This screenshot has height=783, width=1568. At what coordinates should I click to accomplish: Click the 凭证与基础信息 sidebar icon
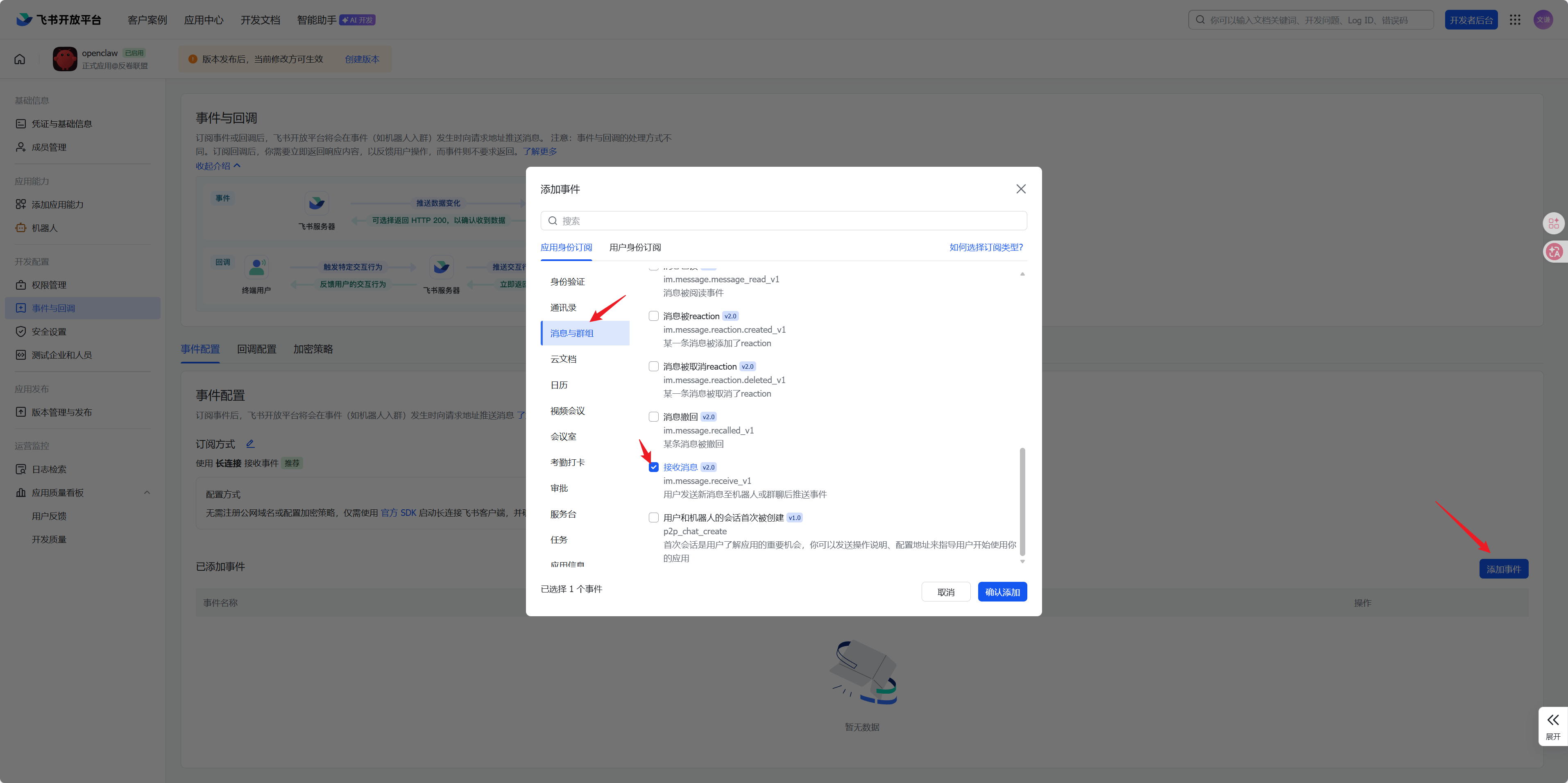[21, 124]
